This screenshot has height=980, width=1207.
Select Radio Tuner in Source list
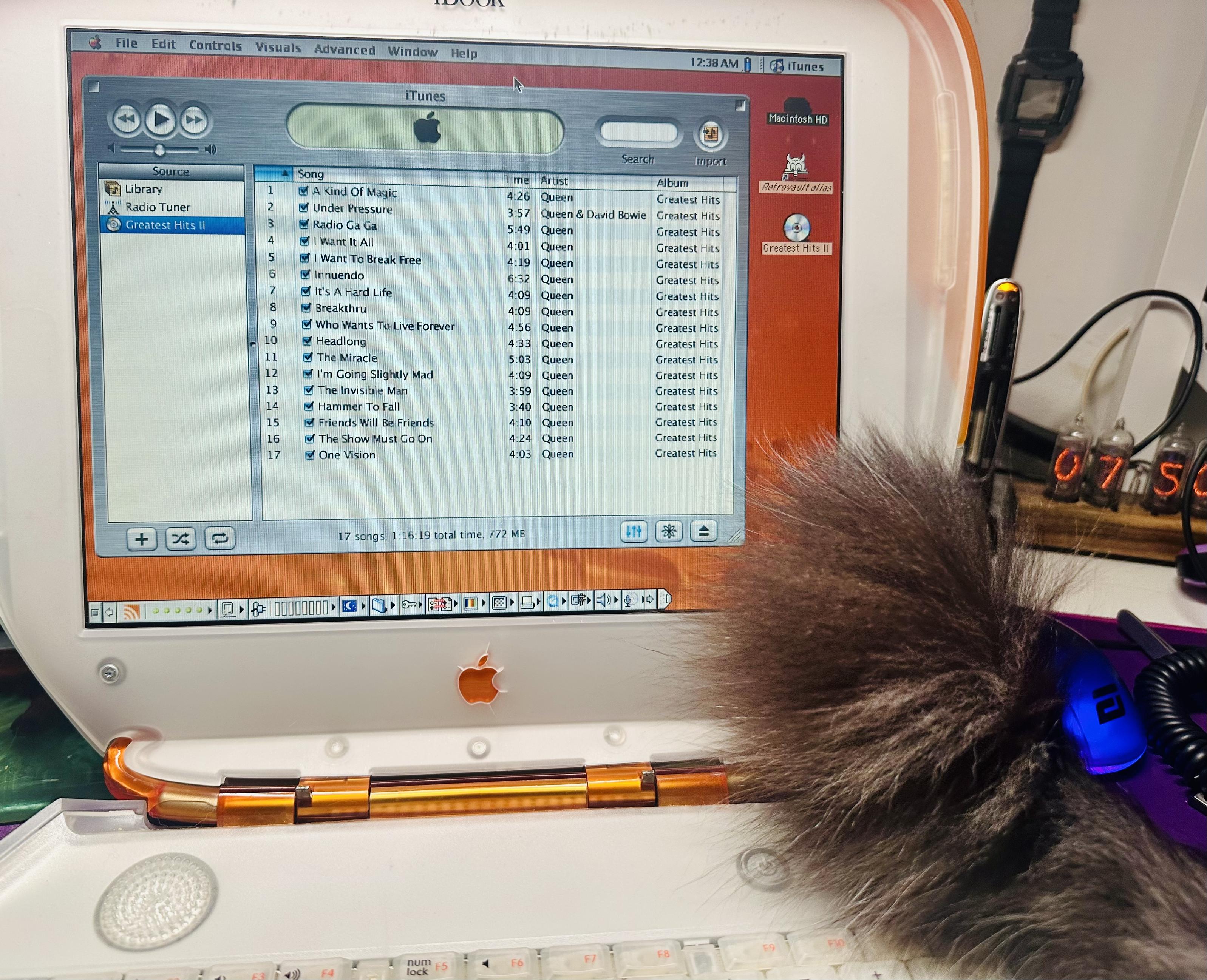point(158,207)
